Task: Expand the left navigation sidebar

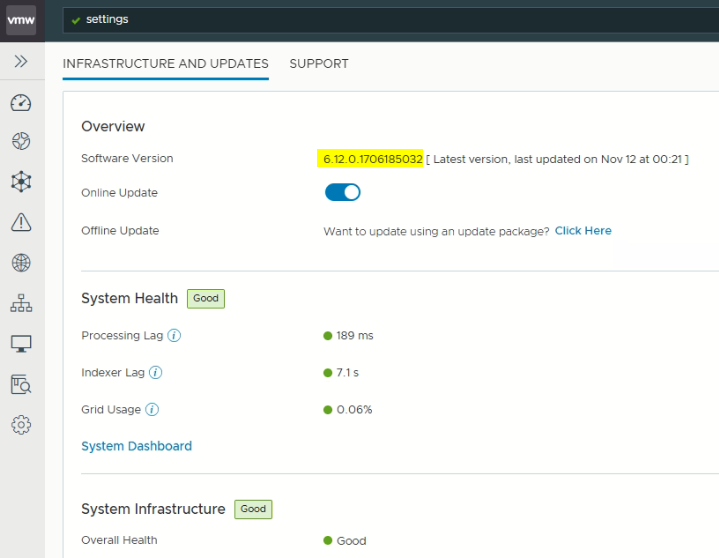Action: [21, 62]
